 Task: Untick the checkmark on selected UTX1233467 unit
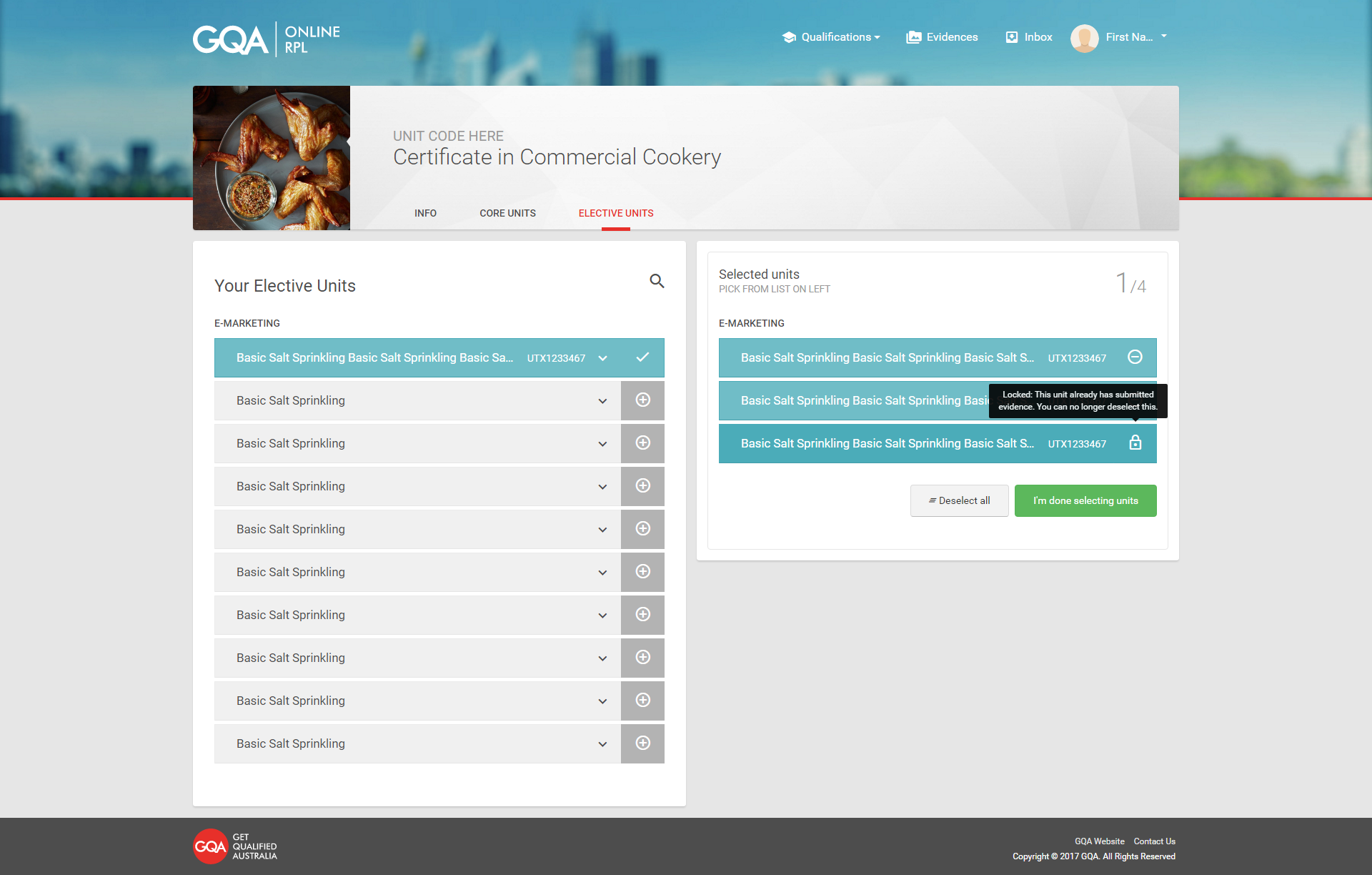coord(642,357)
